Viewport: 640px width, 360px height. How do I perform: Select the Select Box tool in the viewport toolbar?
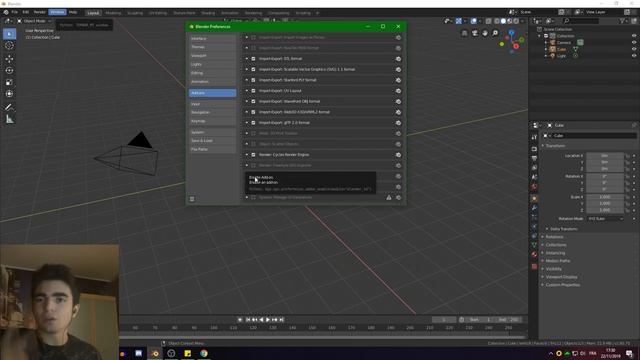pos(9,33)
